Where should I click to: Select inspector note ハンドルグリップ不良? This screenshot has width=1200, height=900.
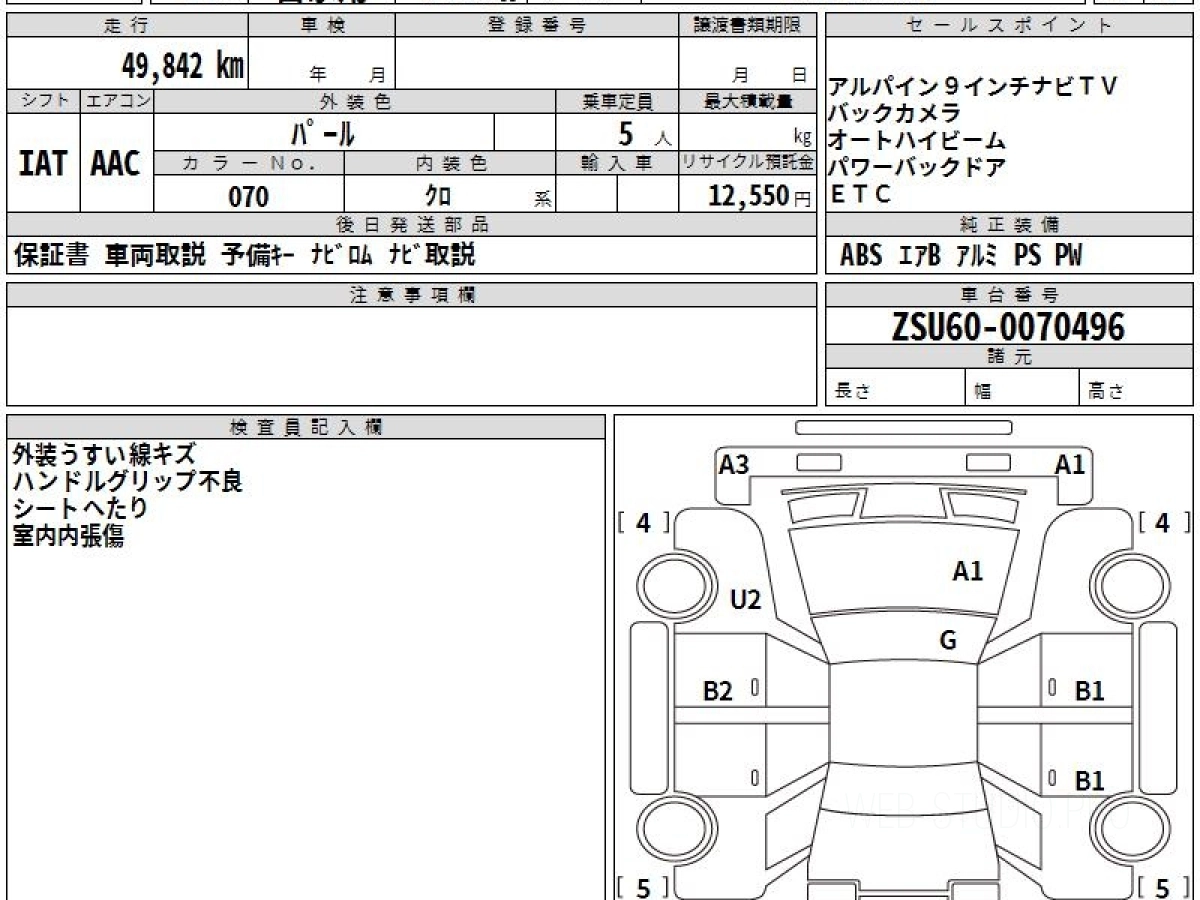click(x=128, y=482)
